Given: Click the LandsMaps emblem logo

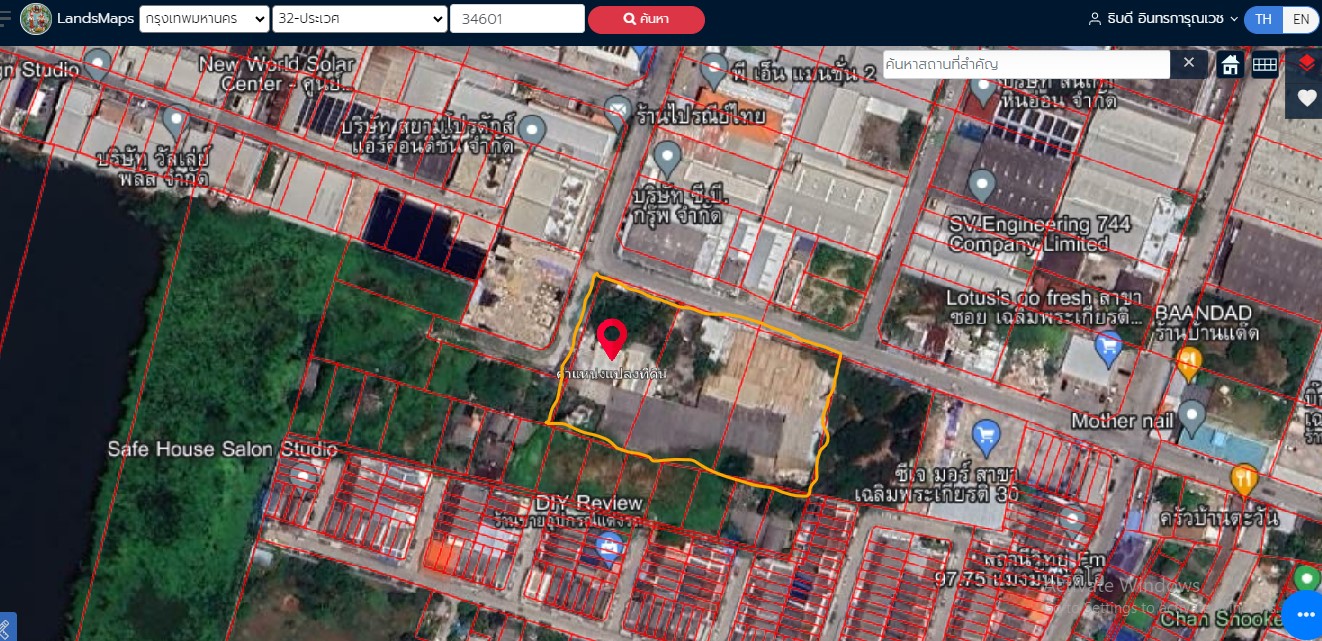Looking at the screenshot, I should click(x=36, y=19).
